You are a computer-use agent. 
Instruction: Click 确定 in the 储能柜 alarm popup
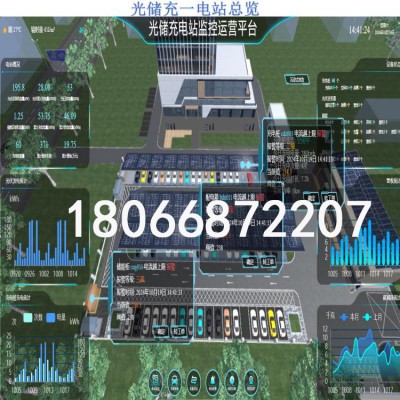click(x=161, y=332)
